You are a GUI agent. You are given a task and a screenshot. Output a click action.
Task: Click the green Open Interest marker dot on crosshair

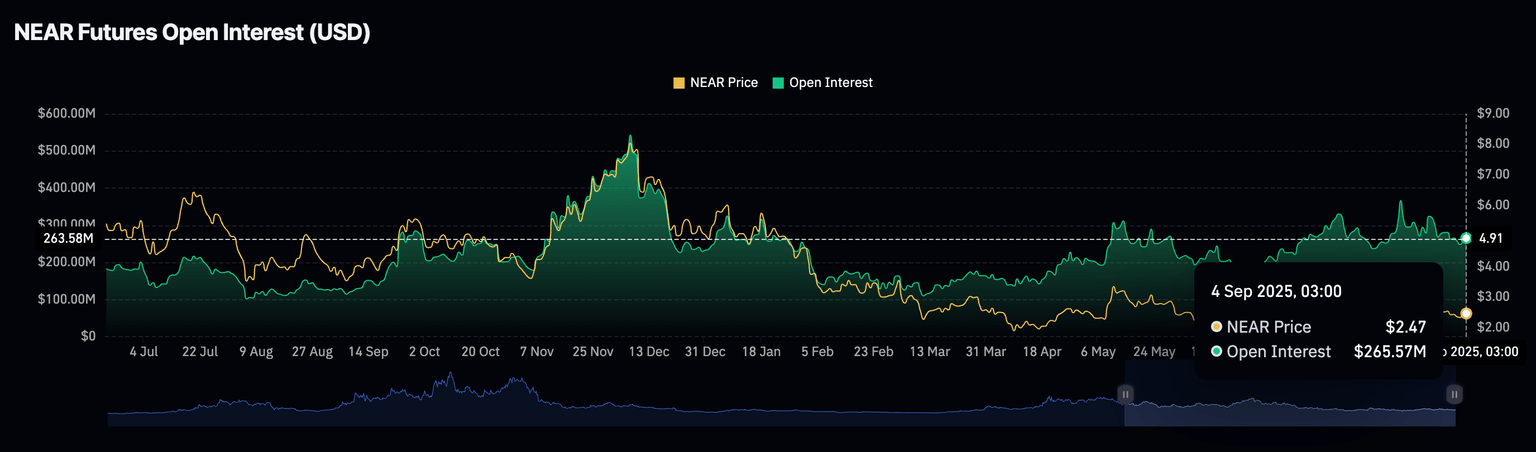[x=1466, y=238]
